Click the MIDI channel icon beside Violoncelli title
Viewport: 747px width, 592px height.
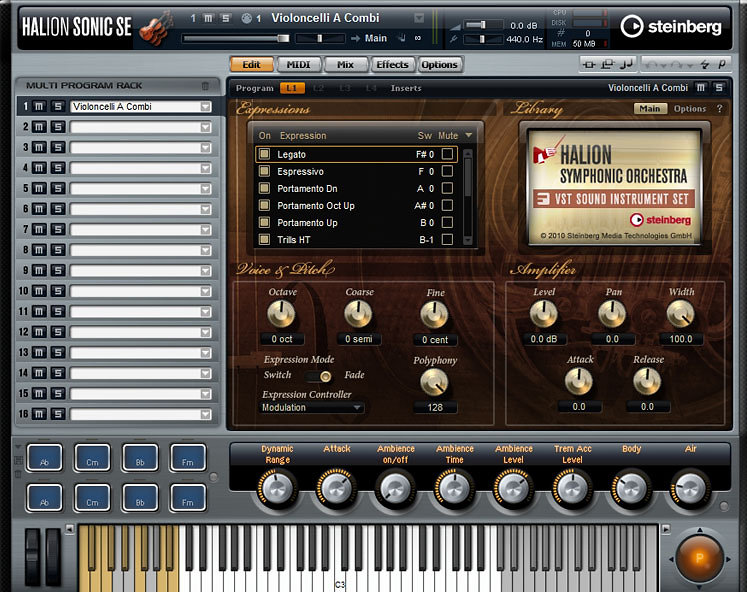[x=246, y=19]
